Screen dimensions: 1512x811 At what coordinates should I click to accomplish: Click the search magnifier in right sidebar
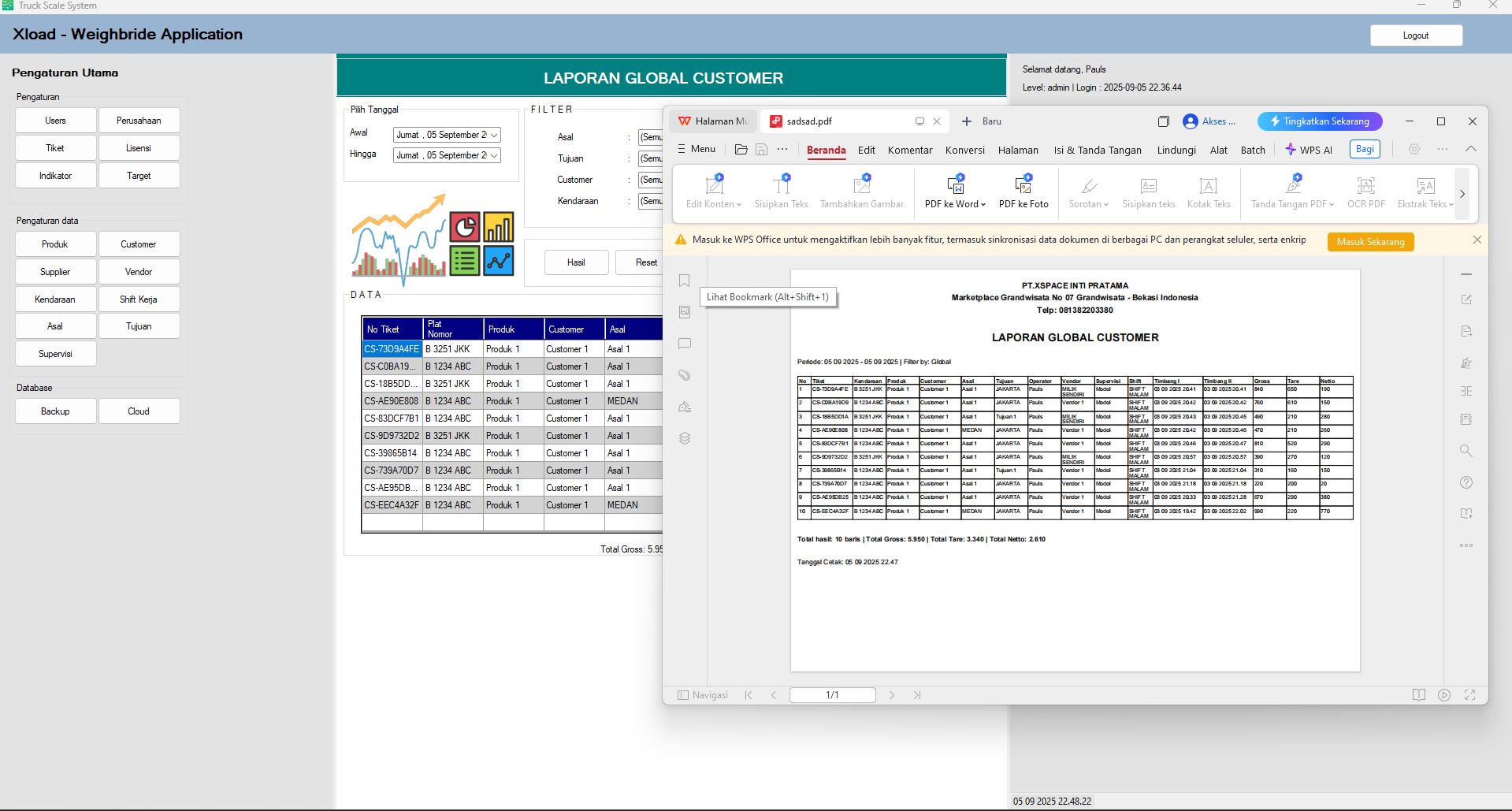[x=1466, y=451]
